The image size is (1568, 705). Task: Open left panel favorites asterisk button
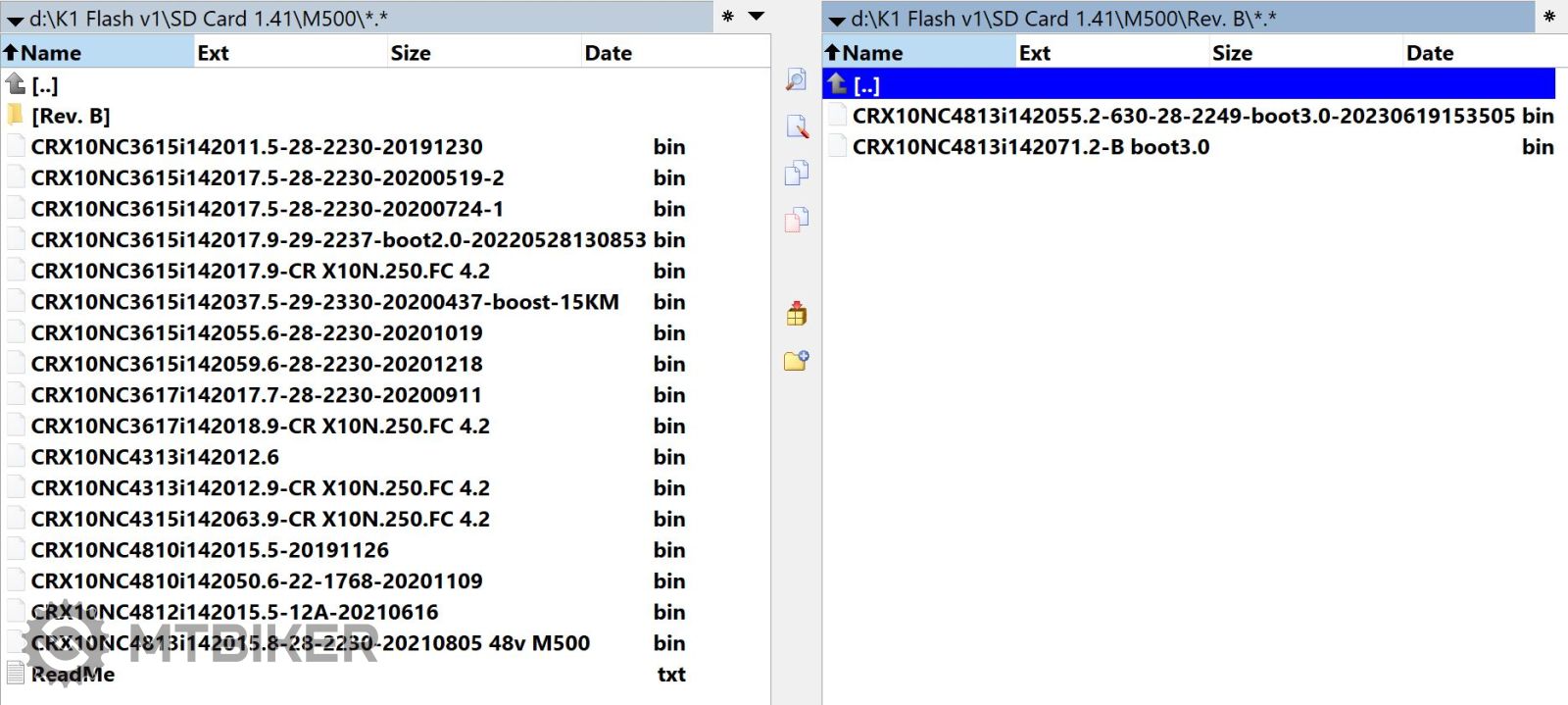pos(727,17)
